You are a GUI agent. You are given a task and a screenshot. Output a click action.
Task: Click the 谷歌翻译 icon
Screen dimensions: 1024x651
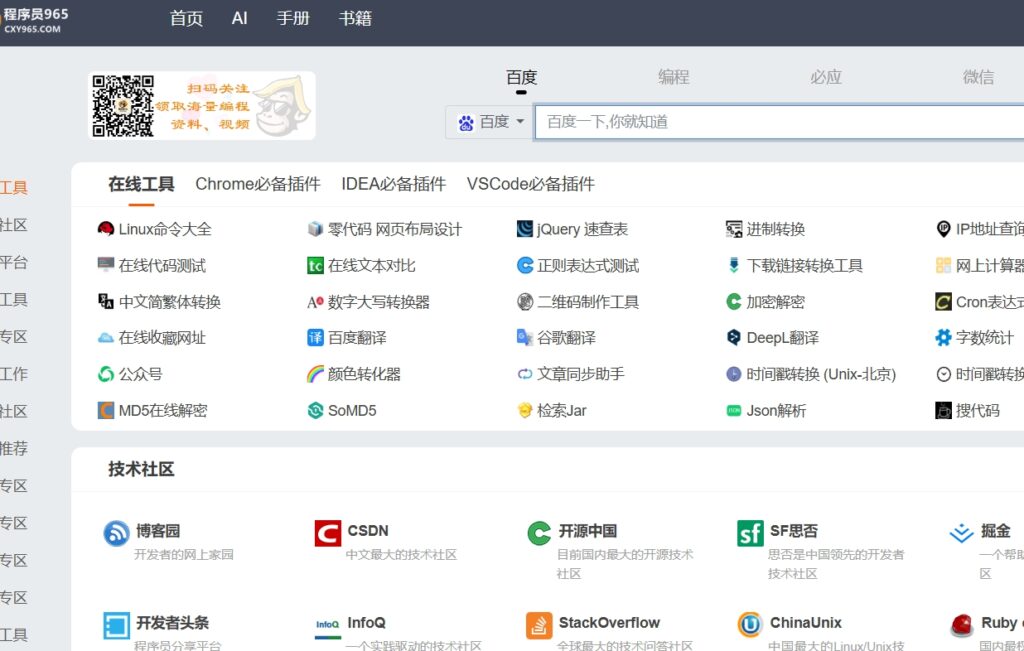tap(525, 338)
